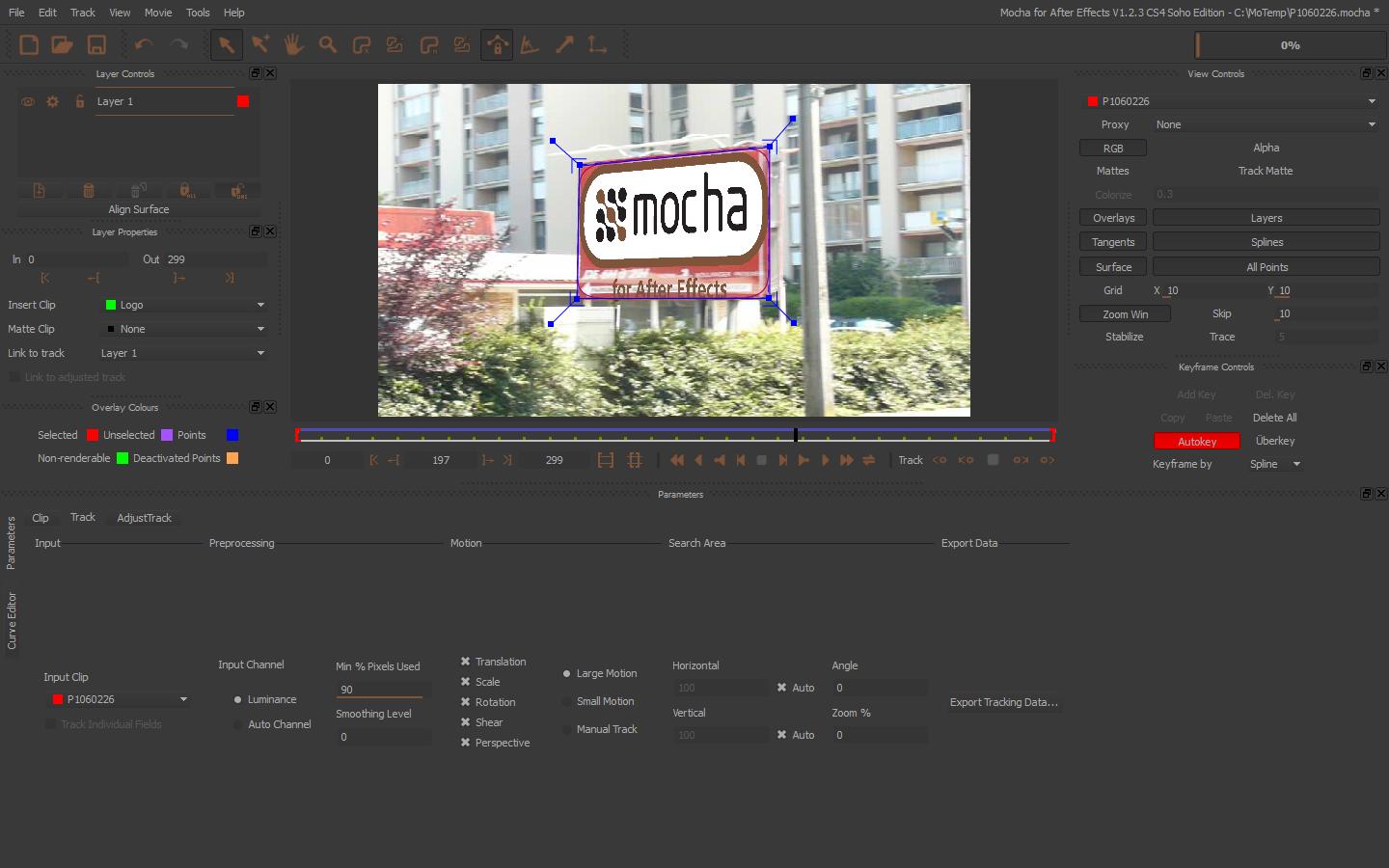
Task: Toggle the Autokey button
Action: click(1197, 441)
